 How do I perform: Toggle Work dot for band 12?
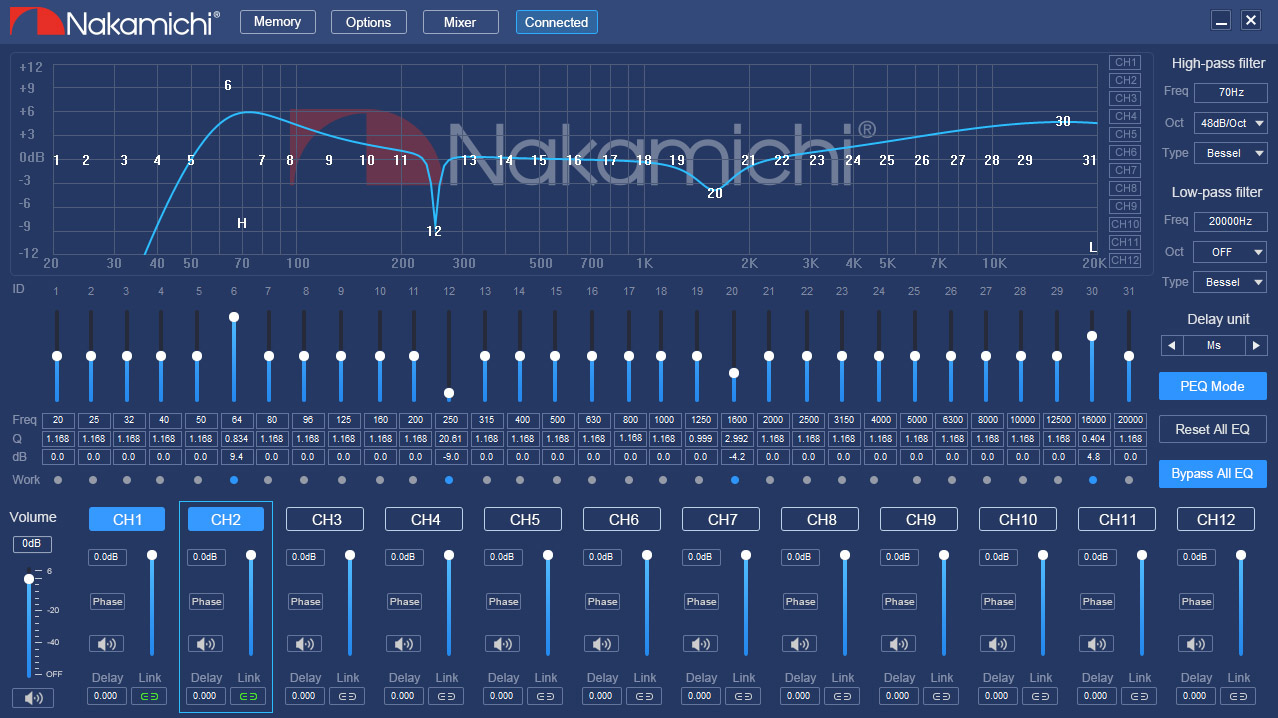click(x=449, y=480)
